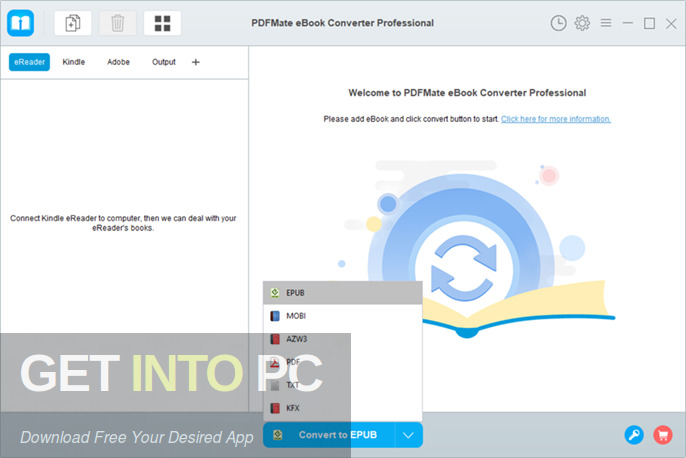This screenshot has width=686, height=458.
Task: Open the Output tab
Action: click(x=164, y=62)
